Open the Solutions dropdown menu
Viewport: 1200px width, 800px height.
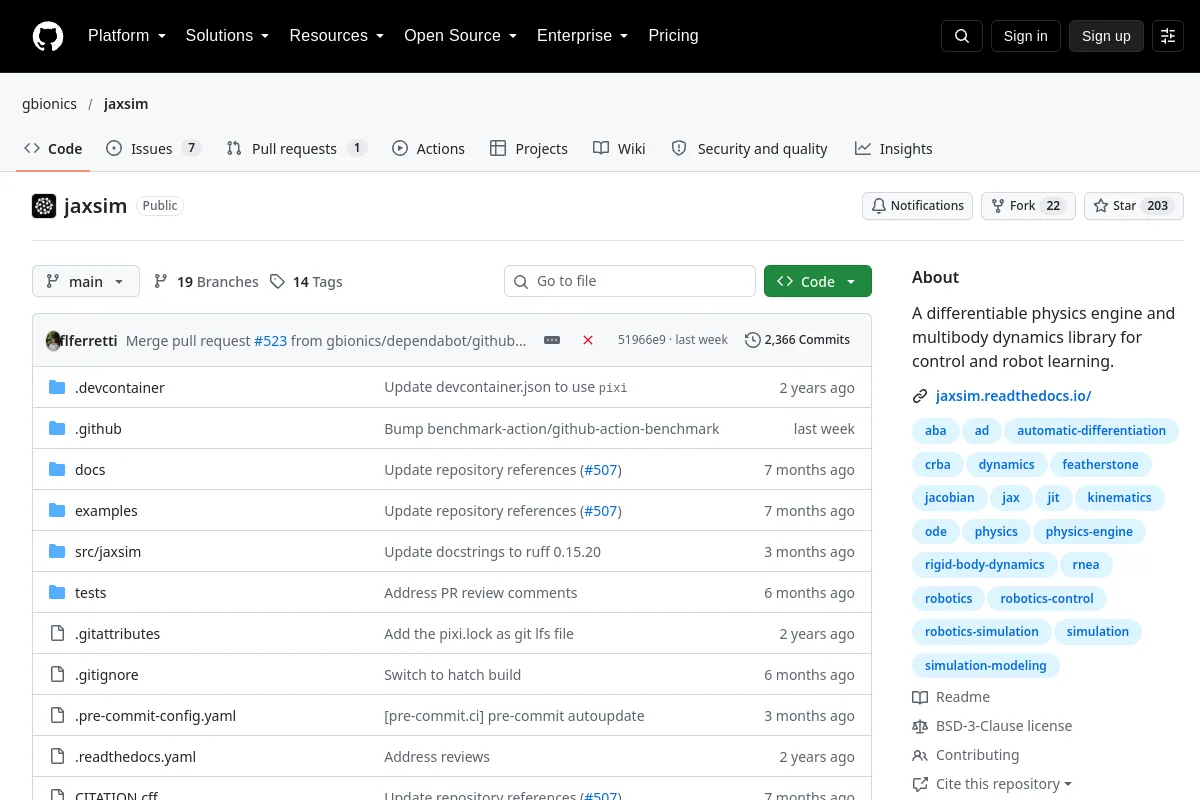[x=227, y=36]
